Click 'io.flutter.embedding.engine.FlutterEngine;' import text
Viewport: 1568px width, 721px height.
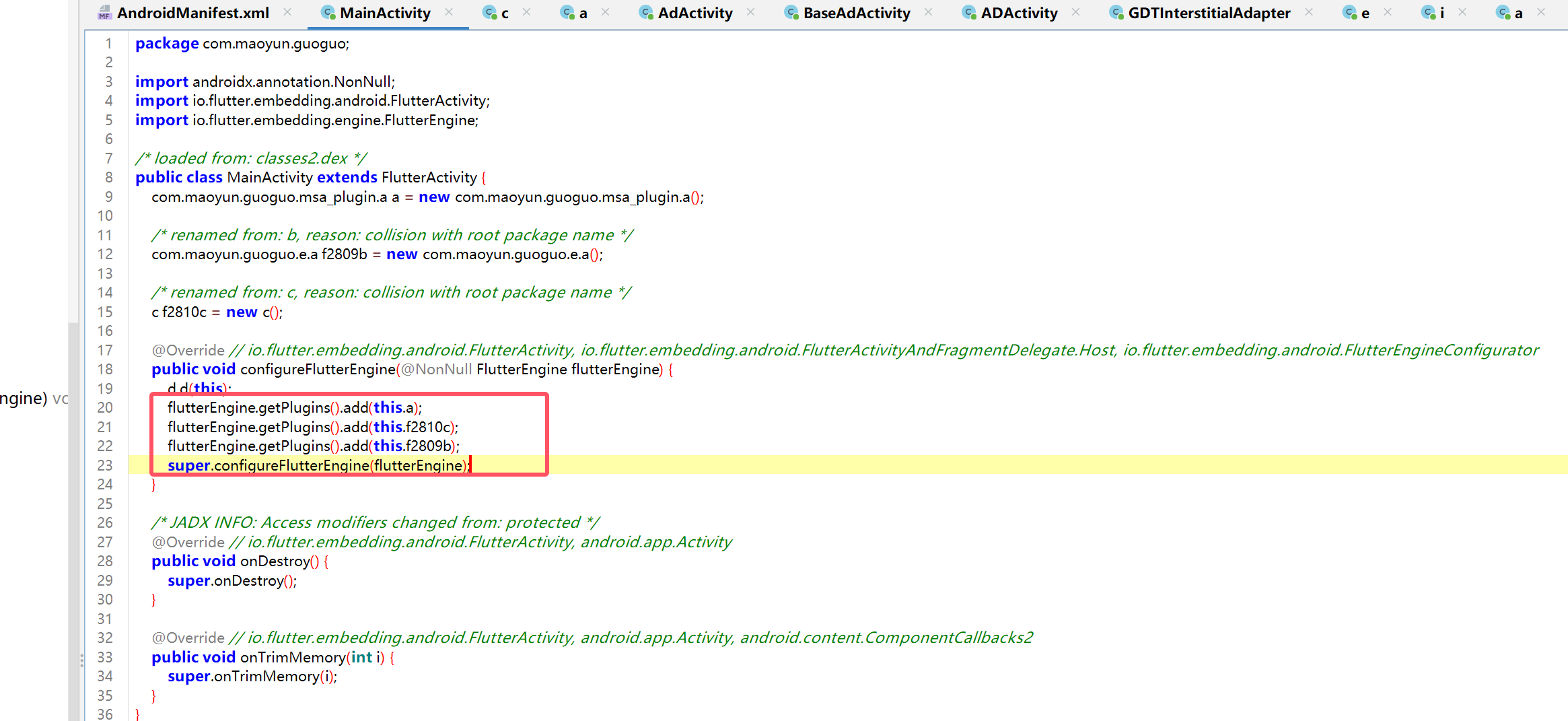pyautogui.click(x=336, y=121)
